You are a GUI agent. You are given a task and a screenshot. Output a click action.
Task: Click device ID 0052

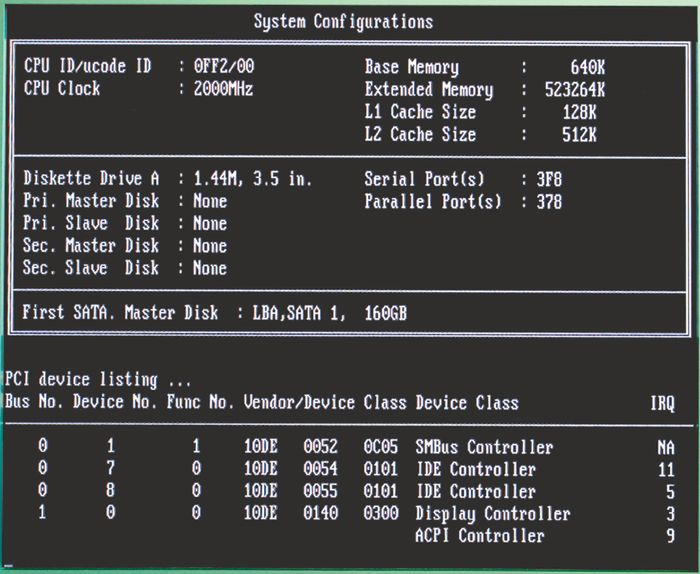321,447
